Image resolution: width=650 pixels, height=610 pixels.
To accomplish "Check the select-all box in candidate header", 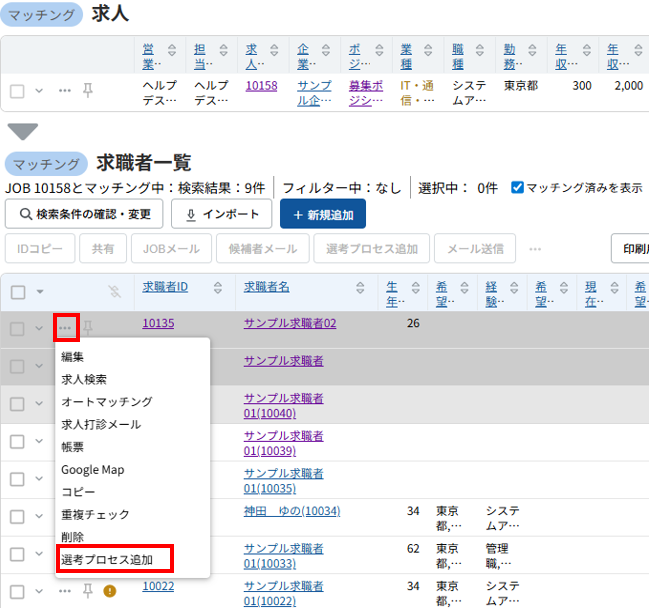I will (18, 292).
